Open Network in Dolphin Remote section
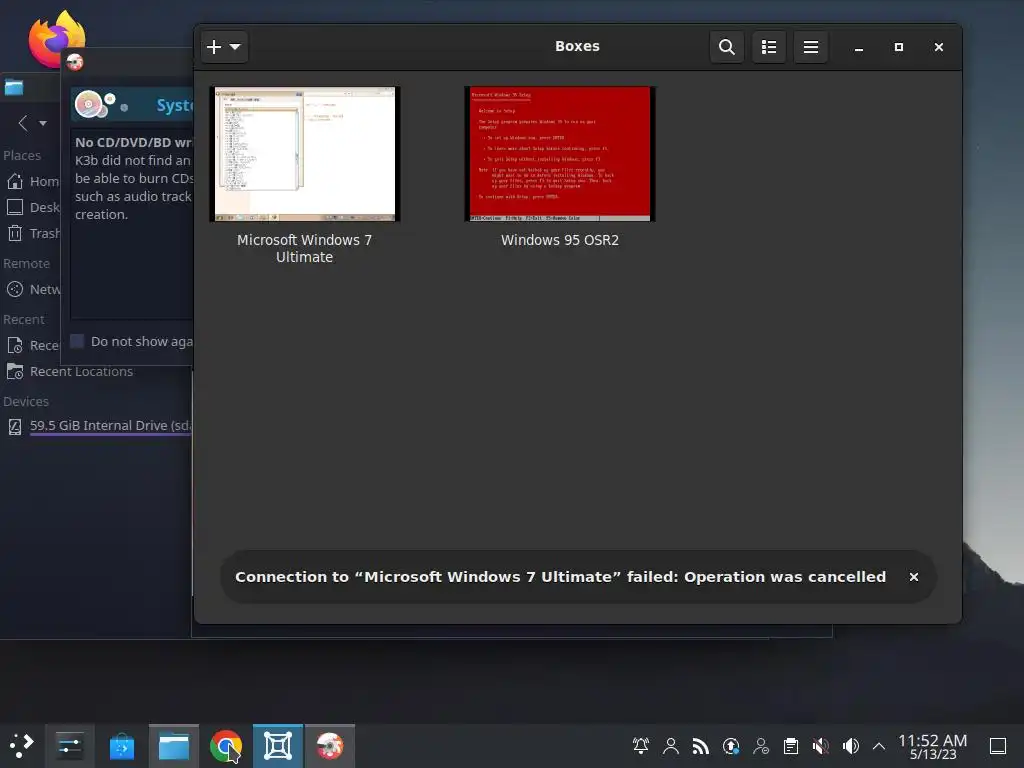This screenshot has width=1024, height=768. [33, 289]
